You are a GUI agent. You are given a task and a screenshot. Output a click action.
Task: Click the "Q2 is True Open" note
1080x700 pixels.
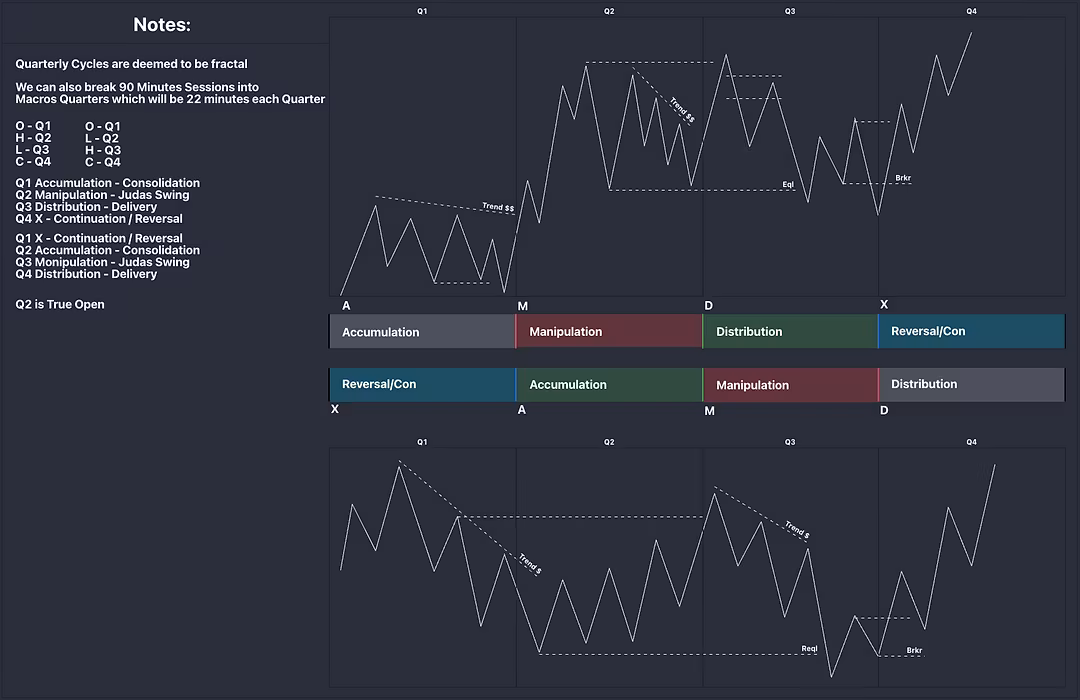[x=60, y=305]
